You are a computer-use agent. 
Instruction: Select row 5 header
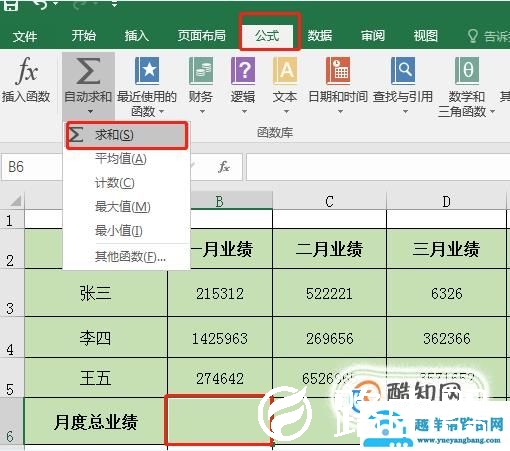[11, 378]
